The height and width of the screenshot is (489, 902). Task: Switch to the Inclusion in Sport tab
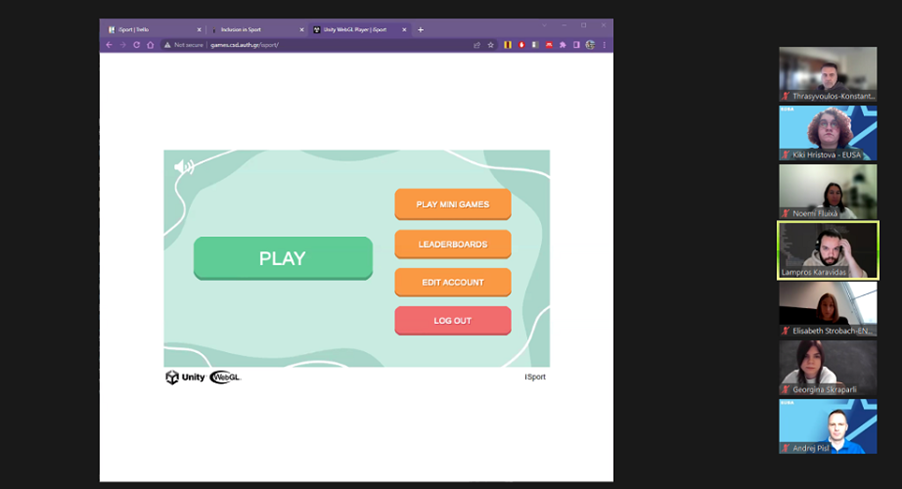254,30
